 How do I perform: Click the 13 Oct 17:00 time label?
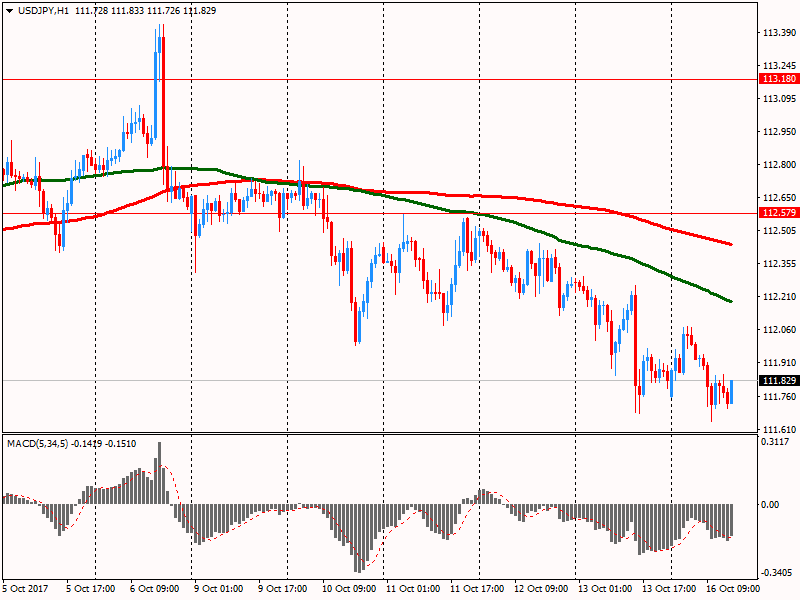[x=669, y=589]
